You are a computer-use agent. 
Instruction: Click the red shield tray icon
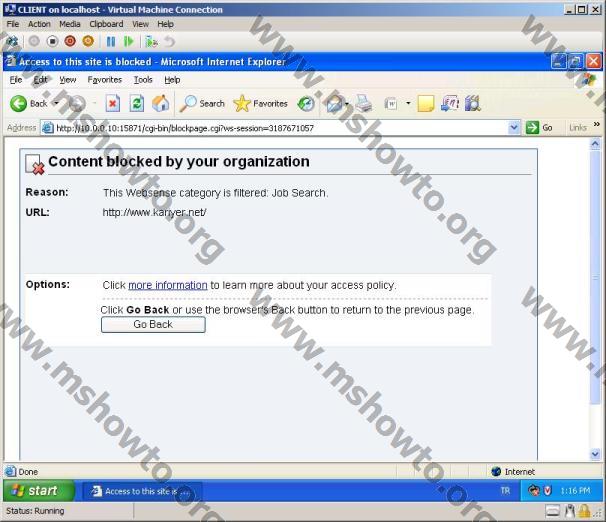click(548, 491)
